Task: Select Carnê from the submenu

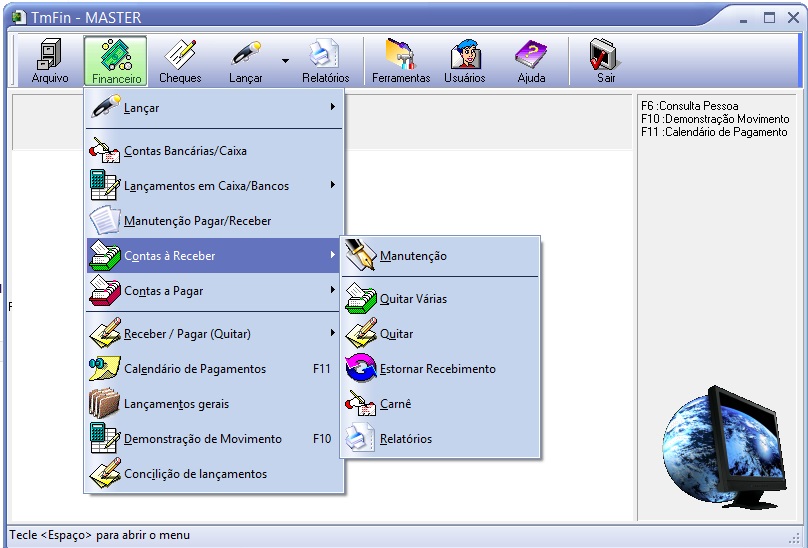Action: point(395,404)
